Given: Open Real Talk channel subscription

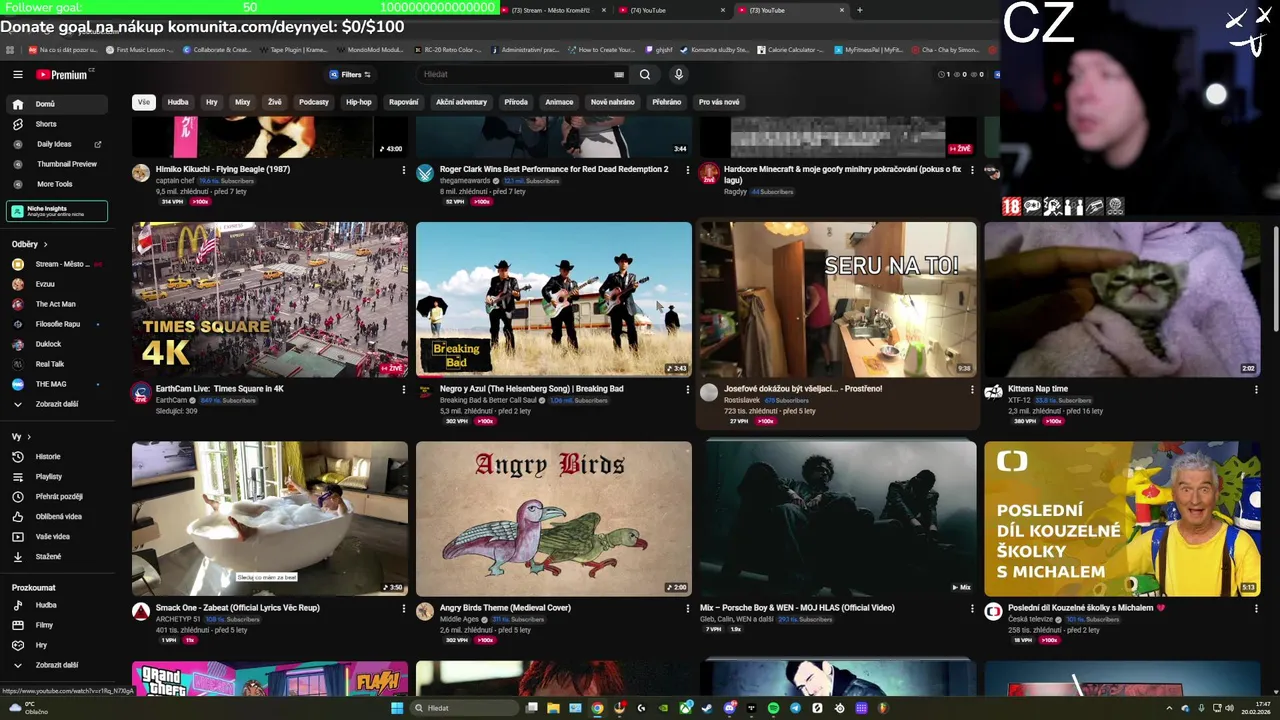Looking at the screenshot, I should click(x=56, y=364).
